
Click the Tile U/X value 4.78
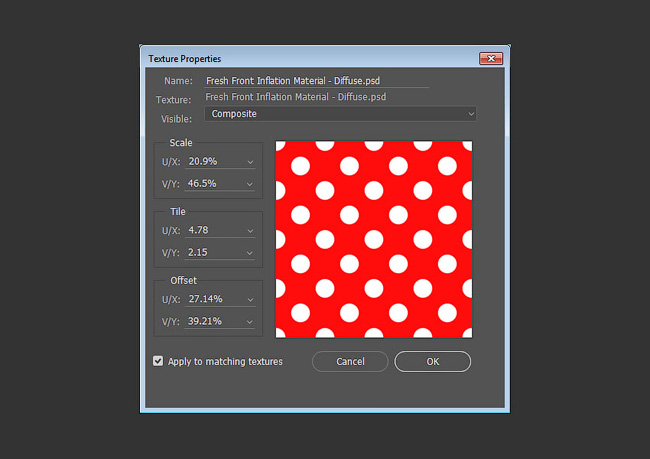198,230
